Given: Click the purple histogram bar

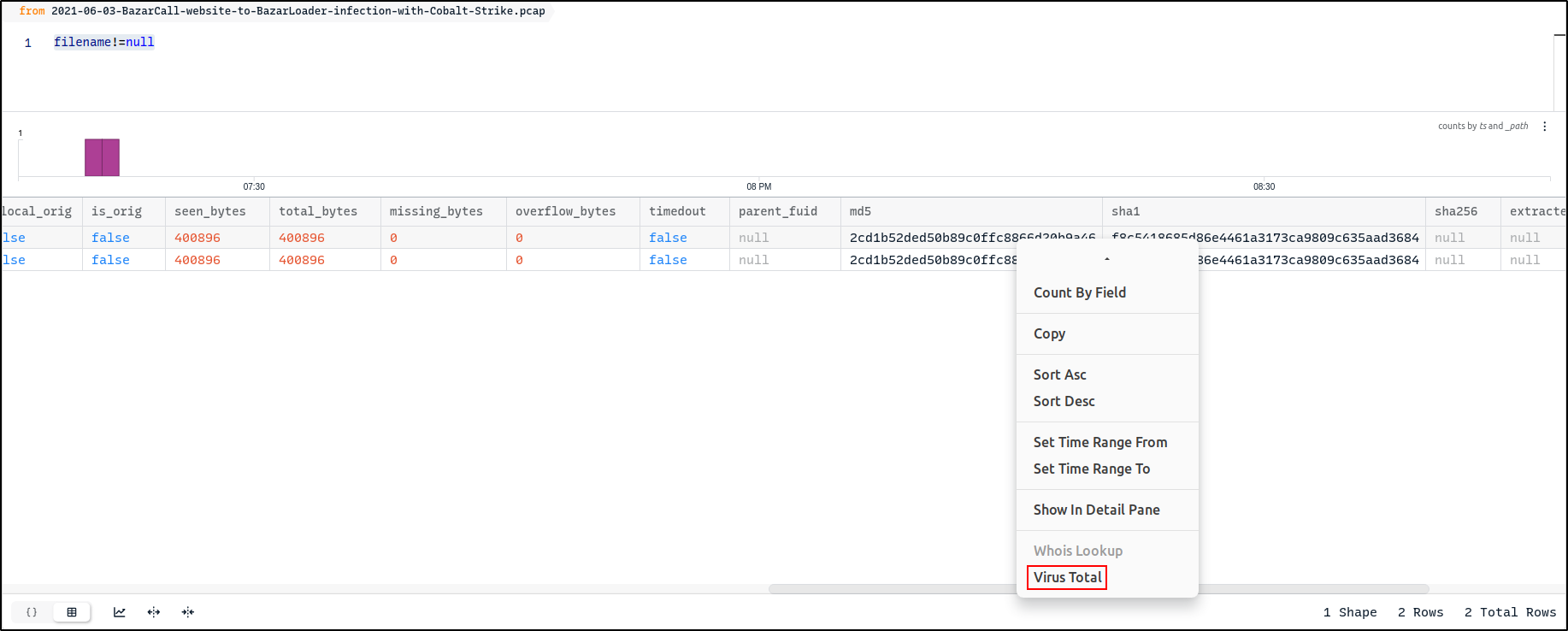Looking at the screenshot, I should pos(102,157).
